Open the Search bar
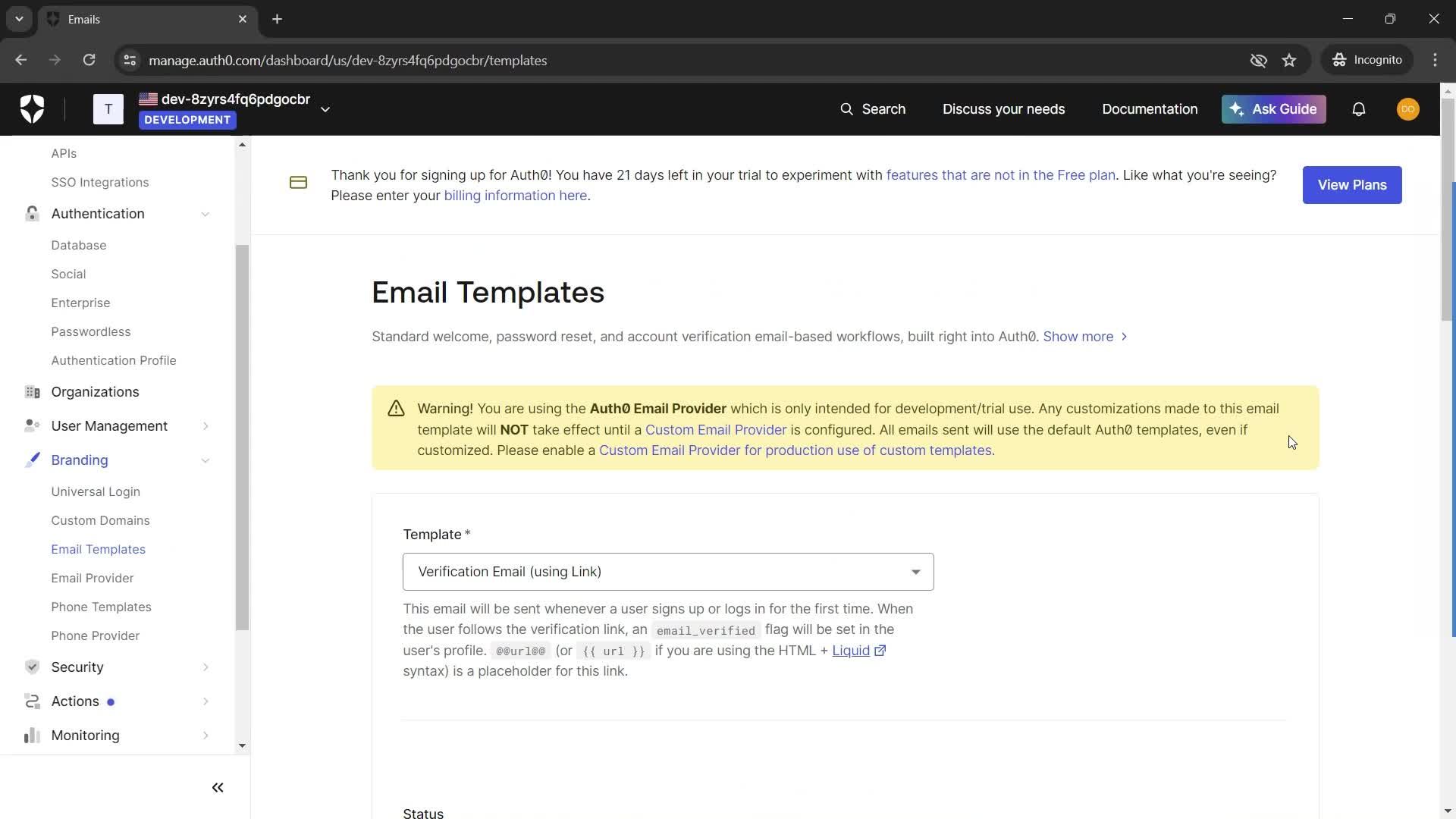 (x=873, y=109)
